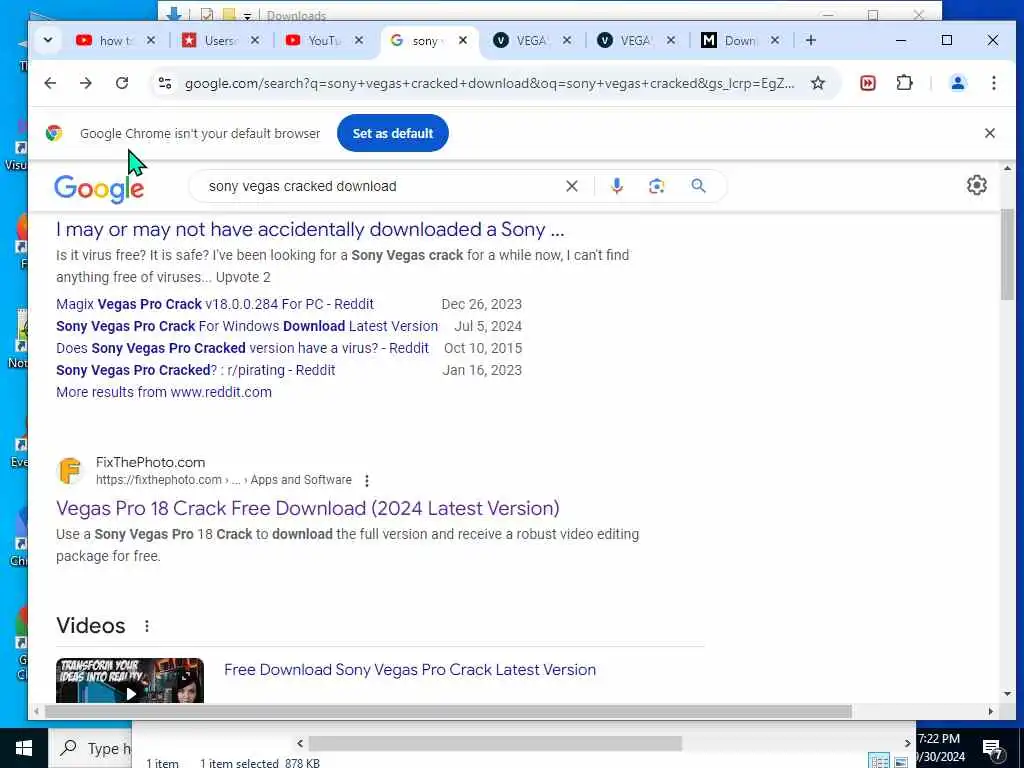Submit search using the magnifier icon
Image resolution: width=1024 pixels, height=768 pixels.
tap(698, 186)
